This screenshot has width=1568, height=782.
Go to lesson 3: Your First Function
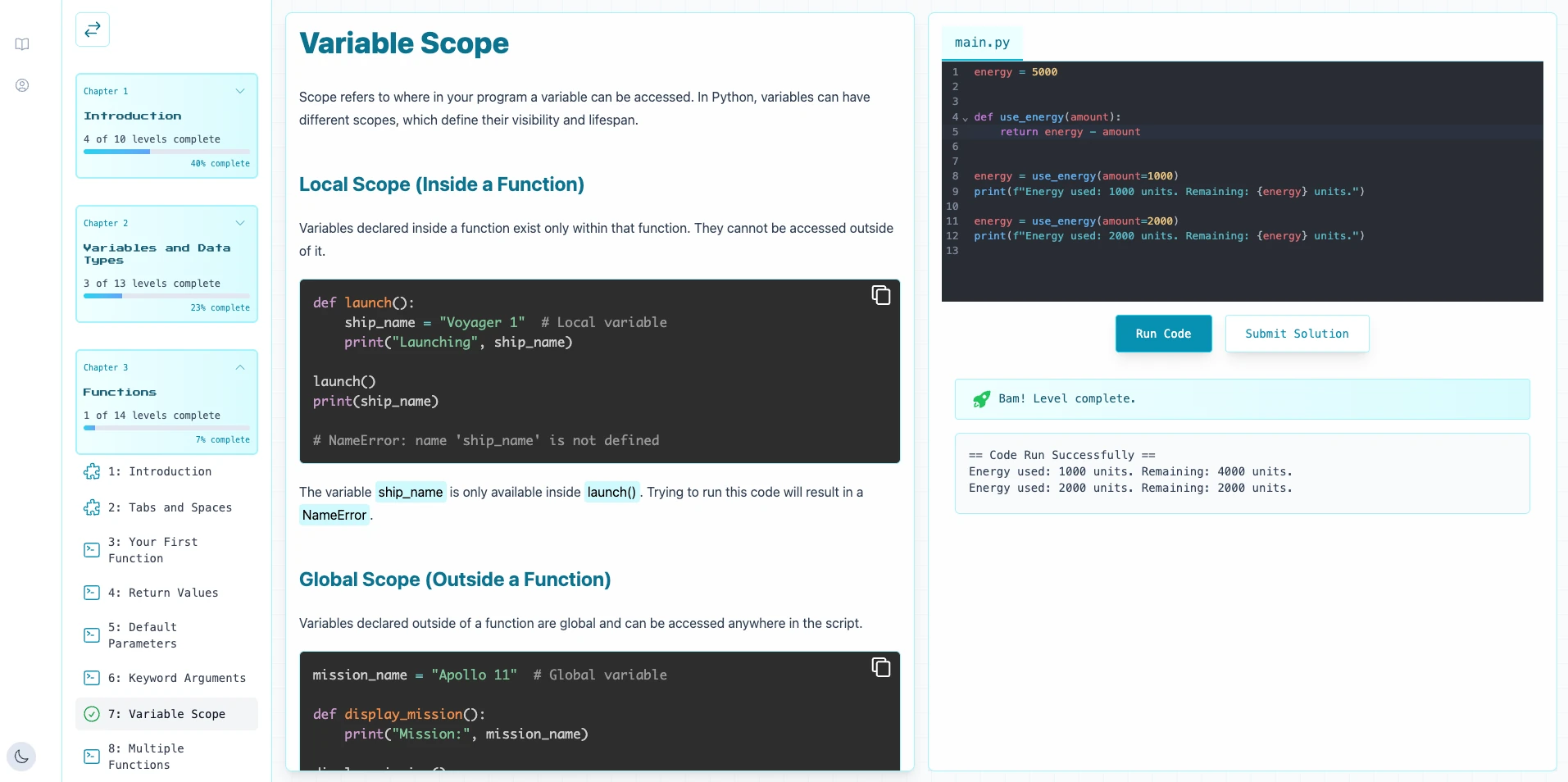pos(166,550)
